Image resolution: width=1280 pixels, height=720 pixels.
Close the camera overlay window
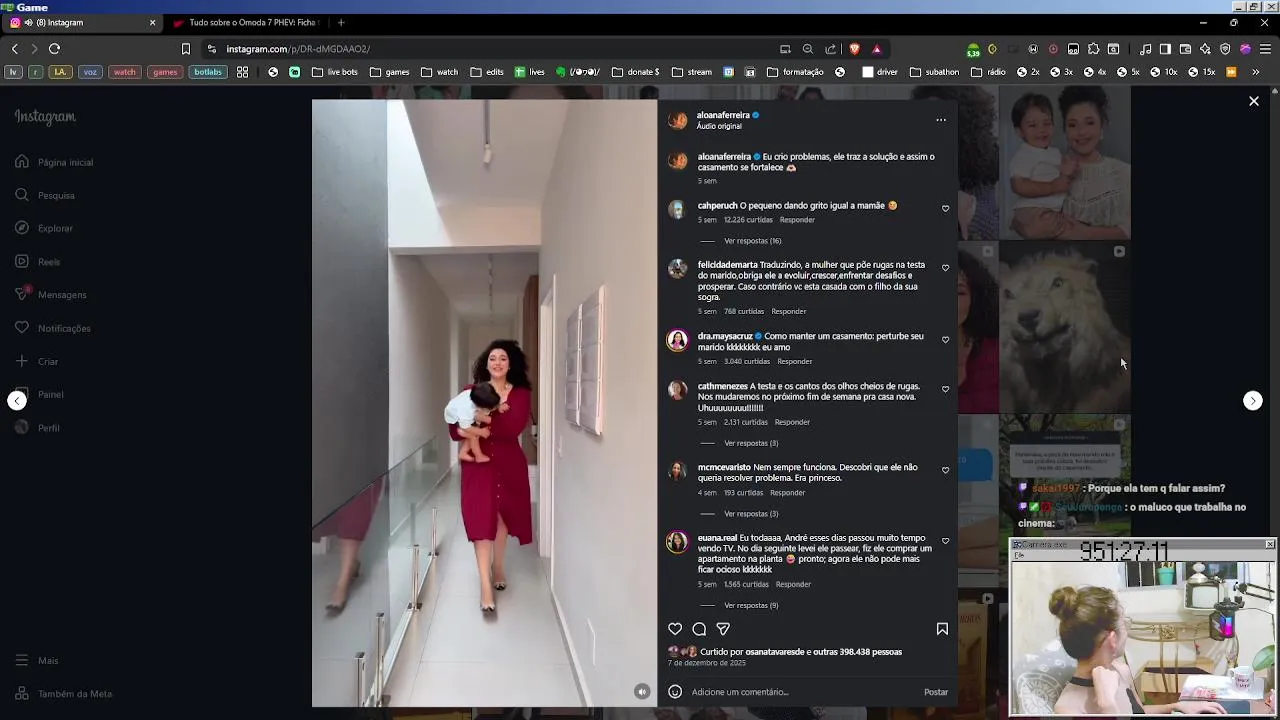[1270, 544]
